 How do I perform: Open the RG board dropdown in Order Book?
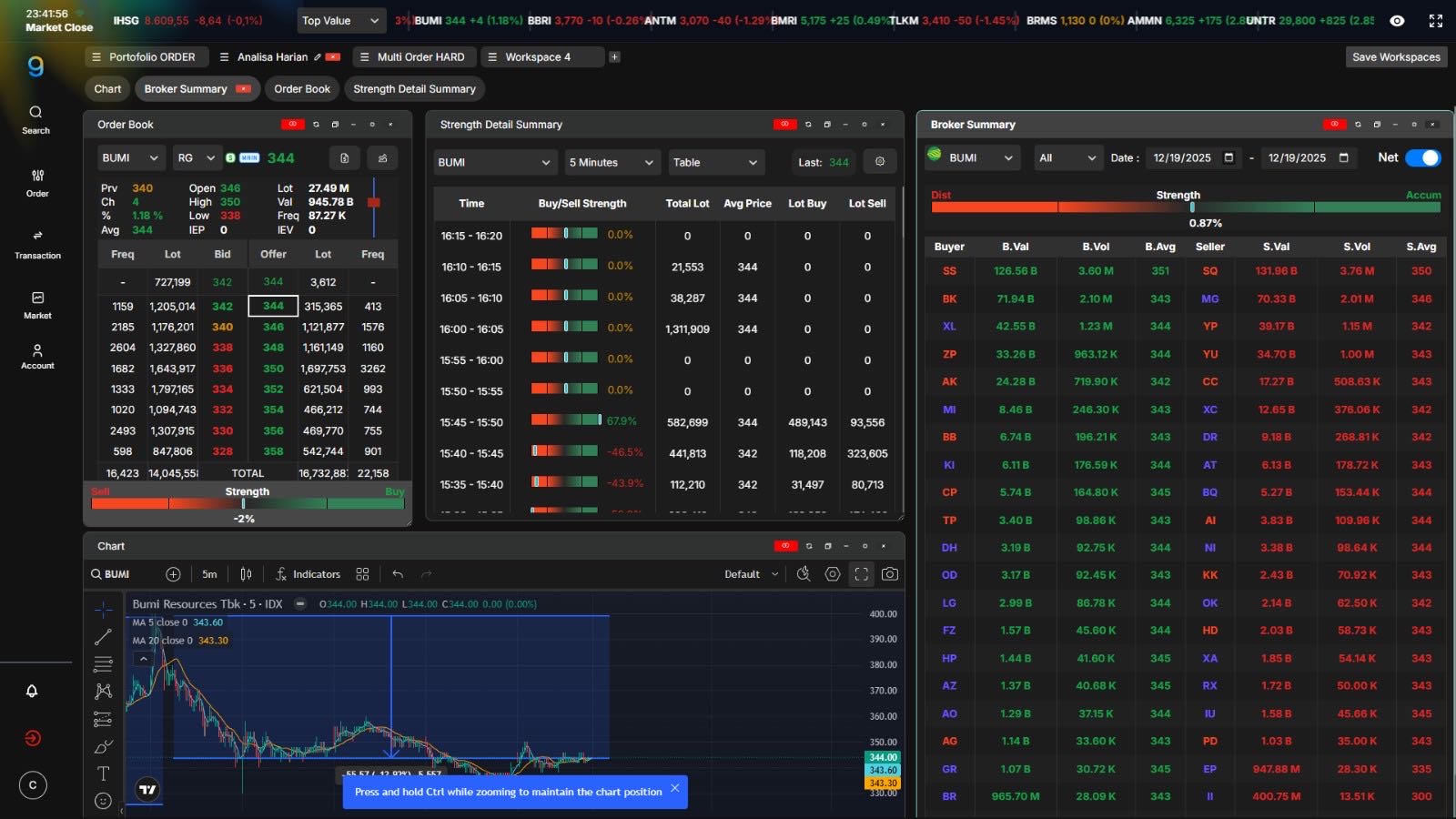[196, 157]
